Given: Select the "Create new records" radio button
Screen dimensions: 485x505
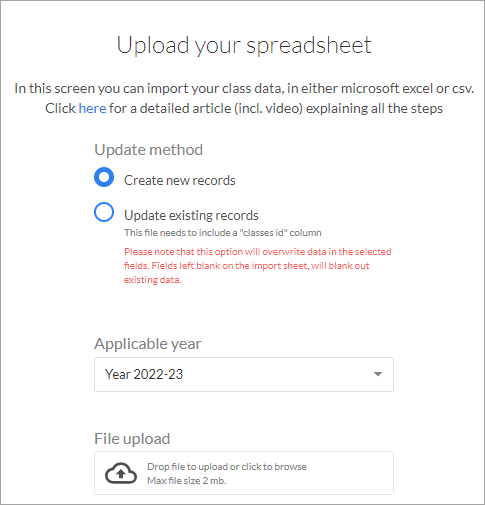Looking at the screenshot, I should (x=104, y=177).
